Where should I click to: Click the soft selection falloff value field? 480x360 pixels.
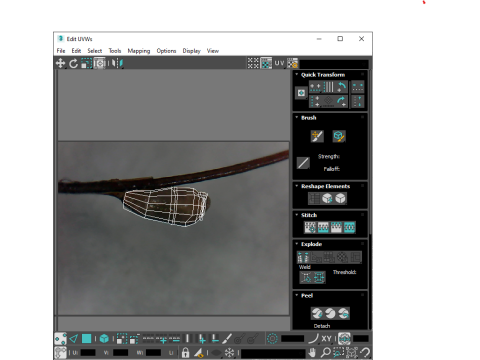point(292,339)
